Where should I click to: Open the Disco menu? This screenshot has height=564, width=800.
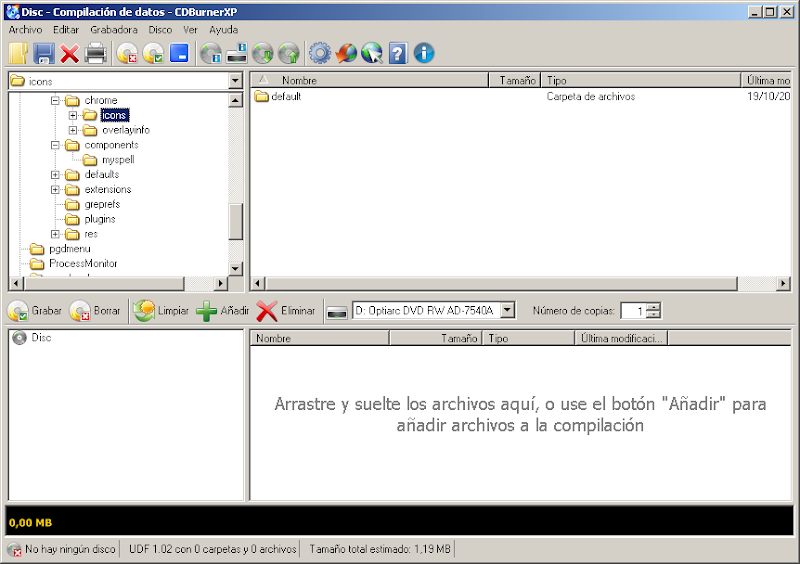(160, 30)
